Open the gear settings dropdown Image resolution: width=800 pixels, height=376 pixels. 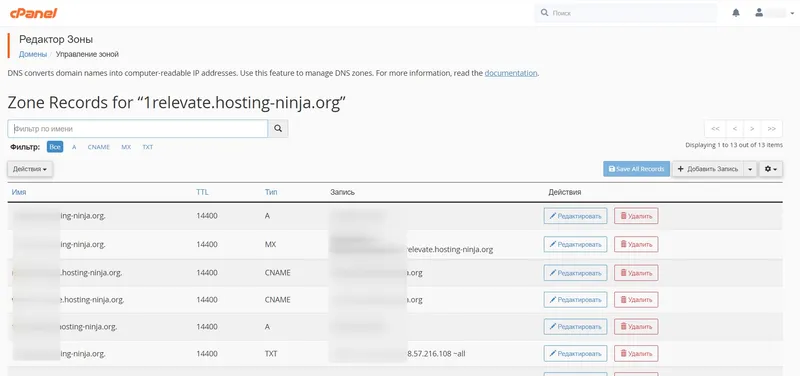pos(771,169)
